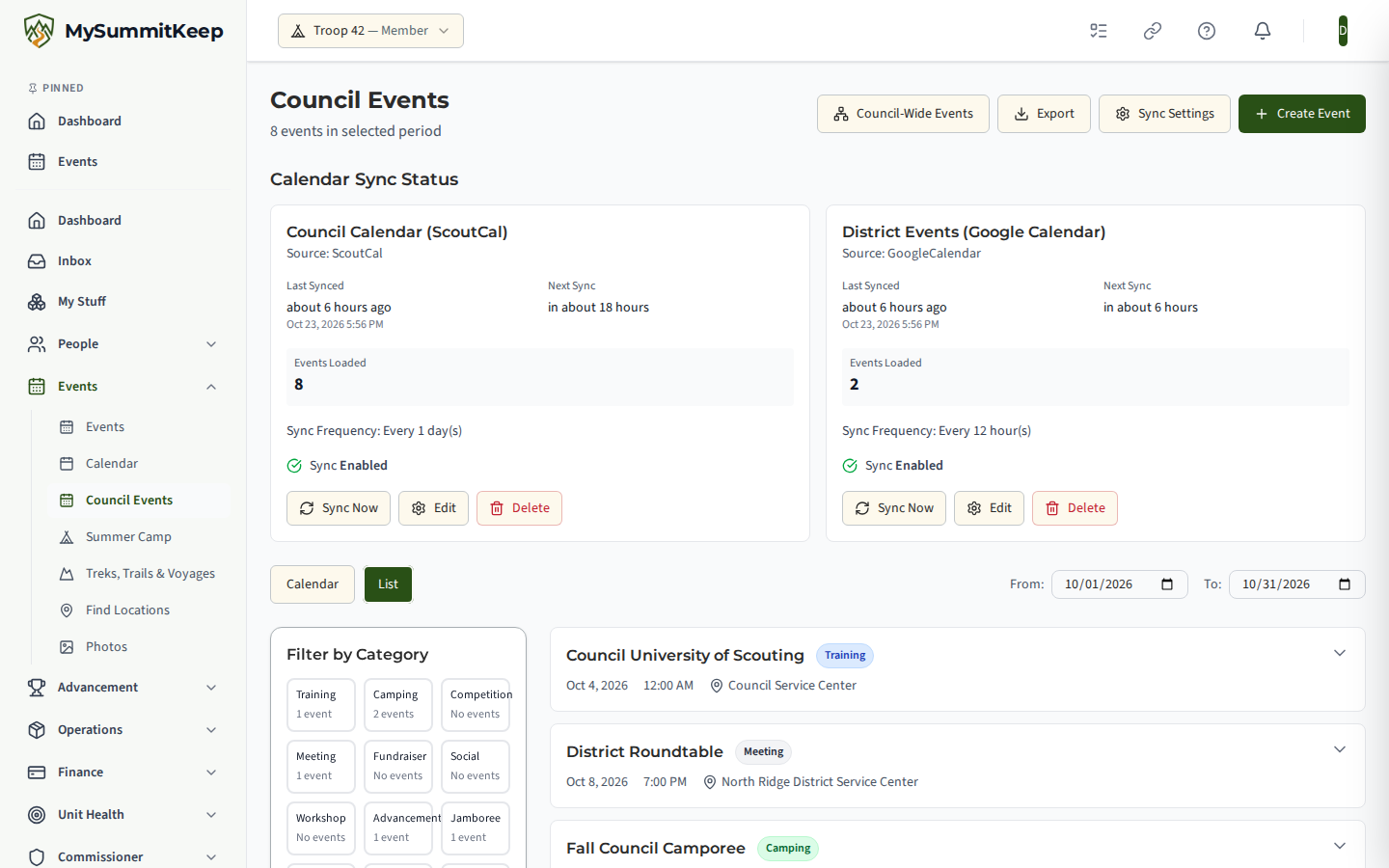Viewport: 1389px width, 868px height.
Task: Switch to List view
Action: click(388, 584)
